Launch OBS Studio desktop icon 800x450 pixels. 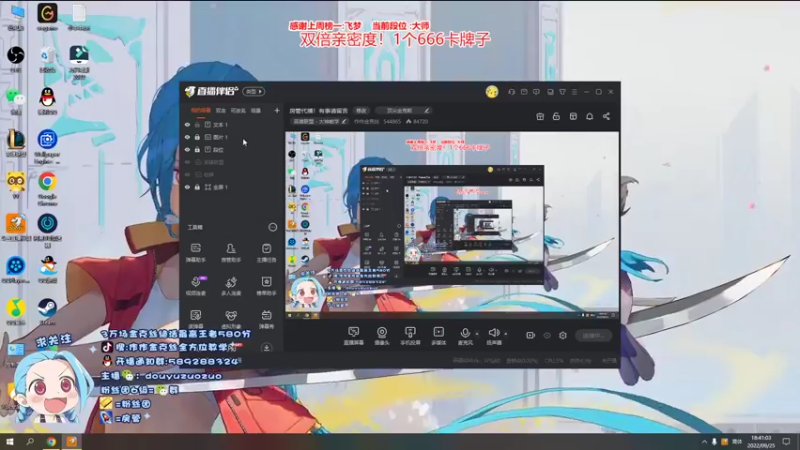[16, 59]
